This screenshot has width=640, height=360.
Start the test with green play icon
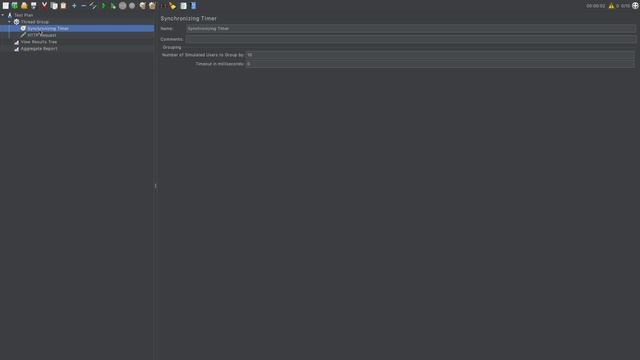coord(104,6)
